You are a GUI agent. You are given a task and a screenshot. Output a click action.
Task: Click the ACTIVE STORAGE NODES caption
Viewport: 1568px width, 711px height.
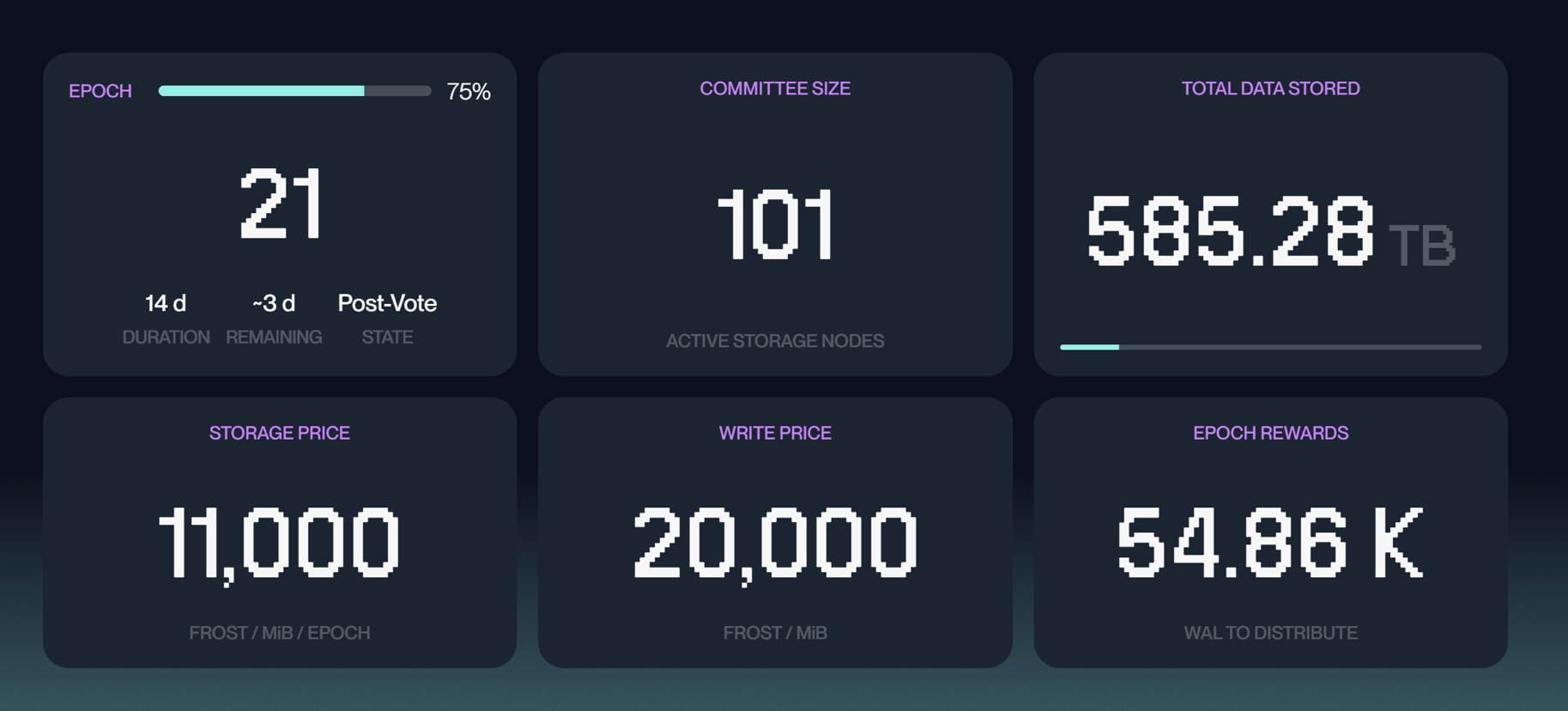pos(775,341)
